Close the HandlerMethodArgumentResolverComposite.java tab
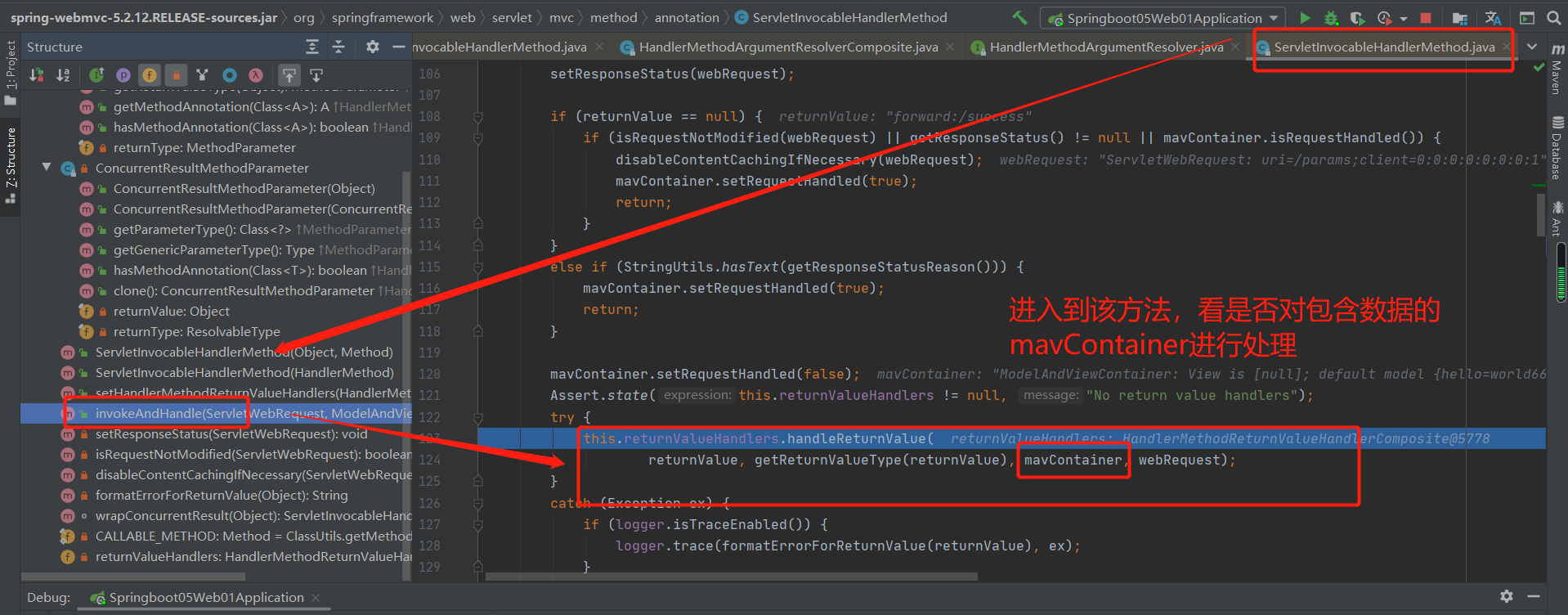Viewport: 1568px width, 615px height. point(950,47)
